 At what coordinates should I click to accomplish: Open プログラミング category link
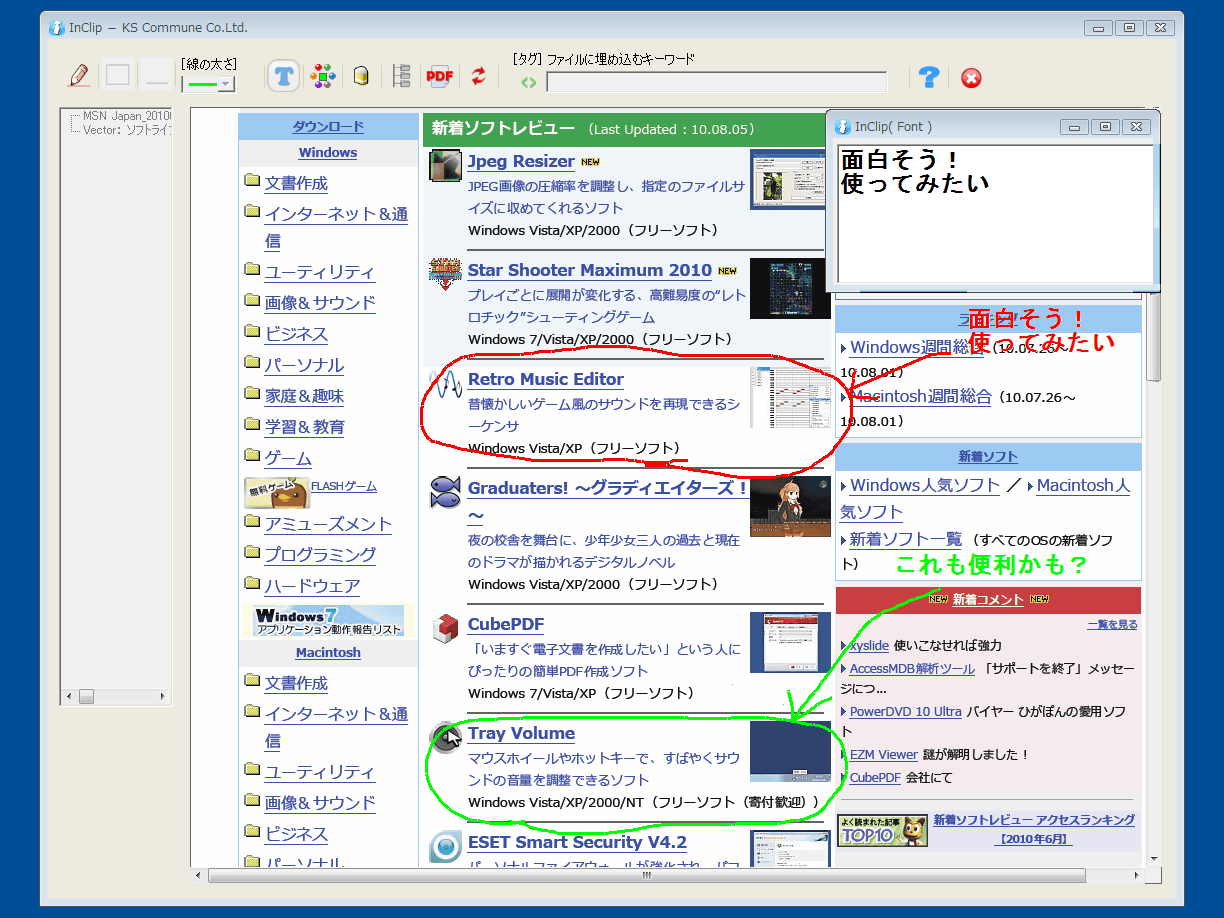(320, 554)
